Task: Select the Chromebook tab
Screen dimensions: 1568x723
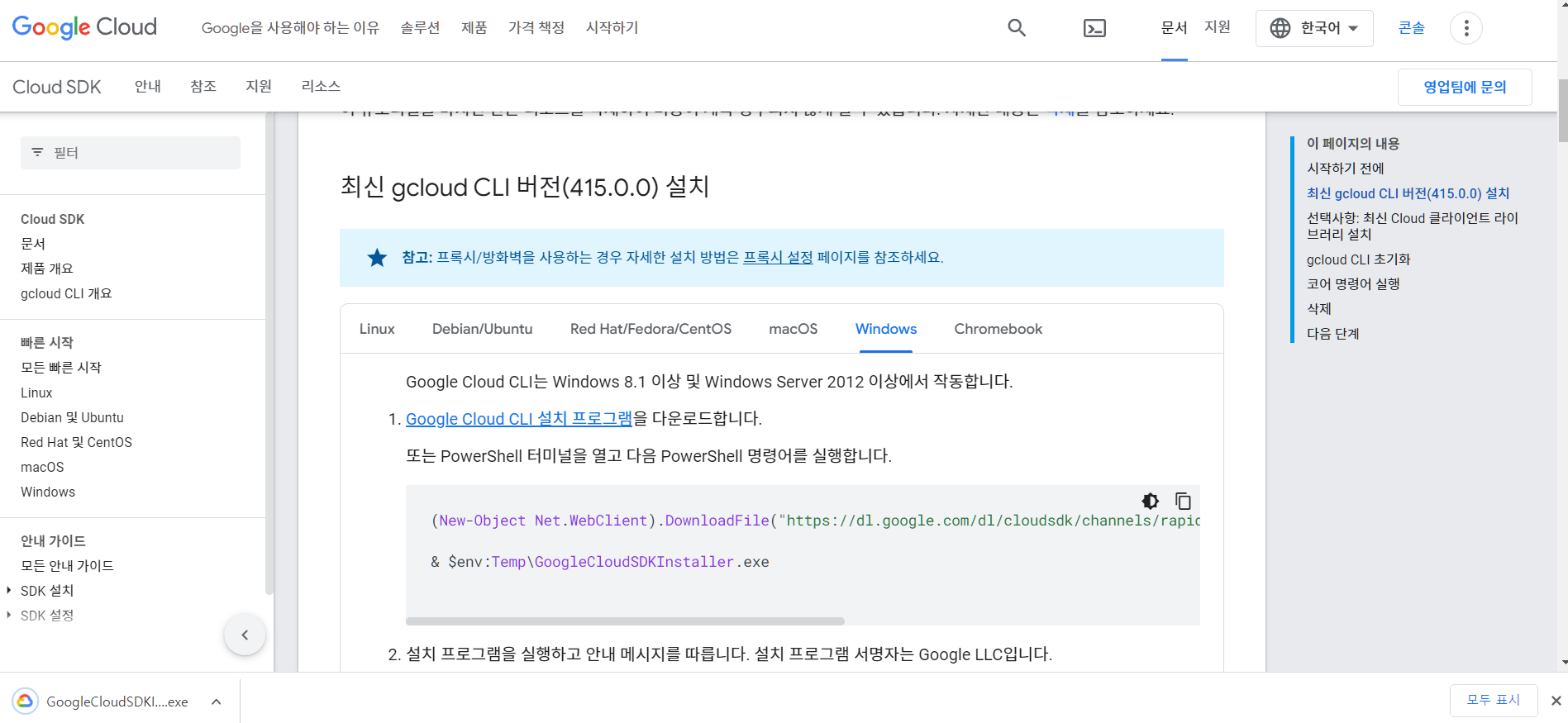Action: coord(998,329)
